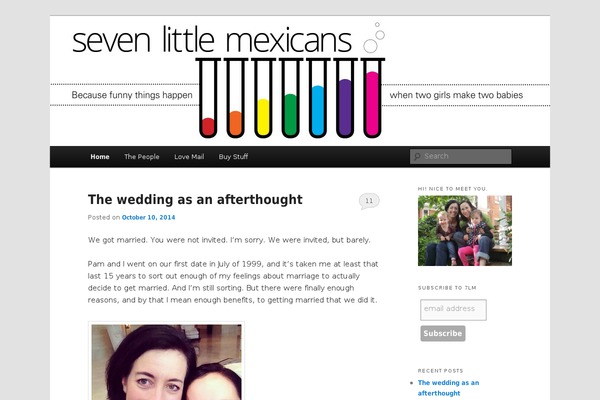Image resolution: width=600 pixels, height=400 pixels.
Task: Open the Buy Stuff page
Action: tap(233, 157)
